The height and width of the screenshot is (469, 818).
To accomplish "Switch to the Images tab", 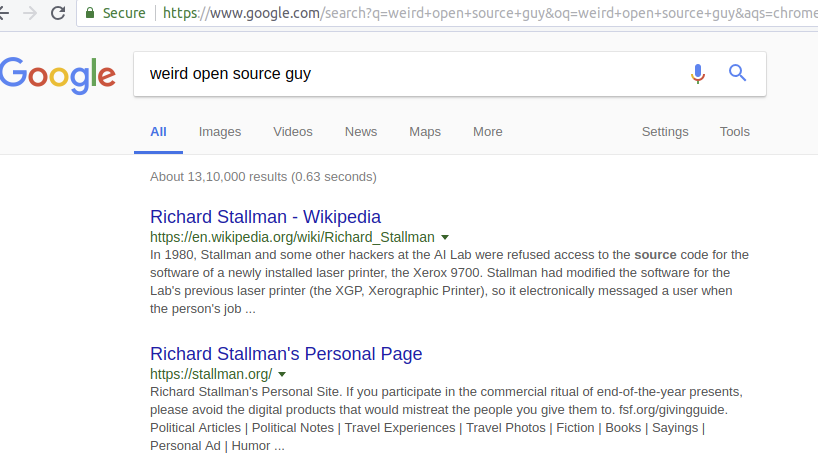I will tap(220, 132).
